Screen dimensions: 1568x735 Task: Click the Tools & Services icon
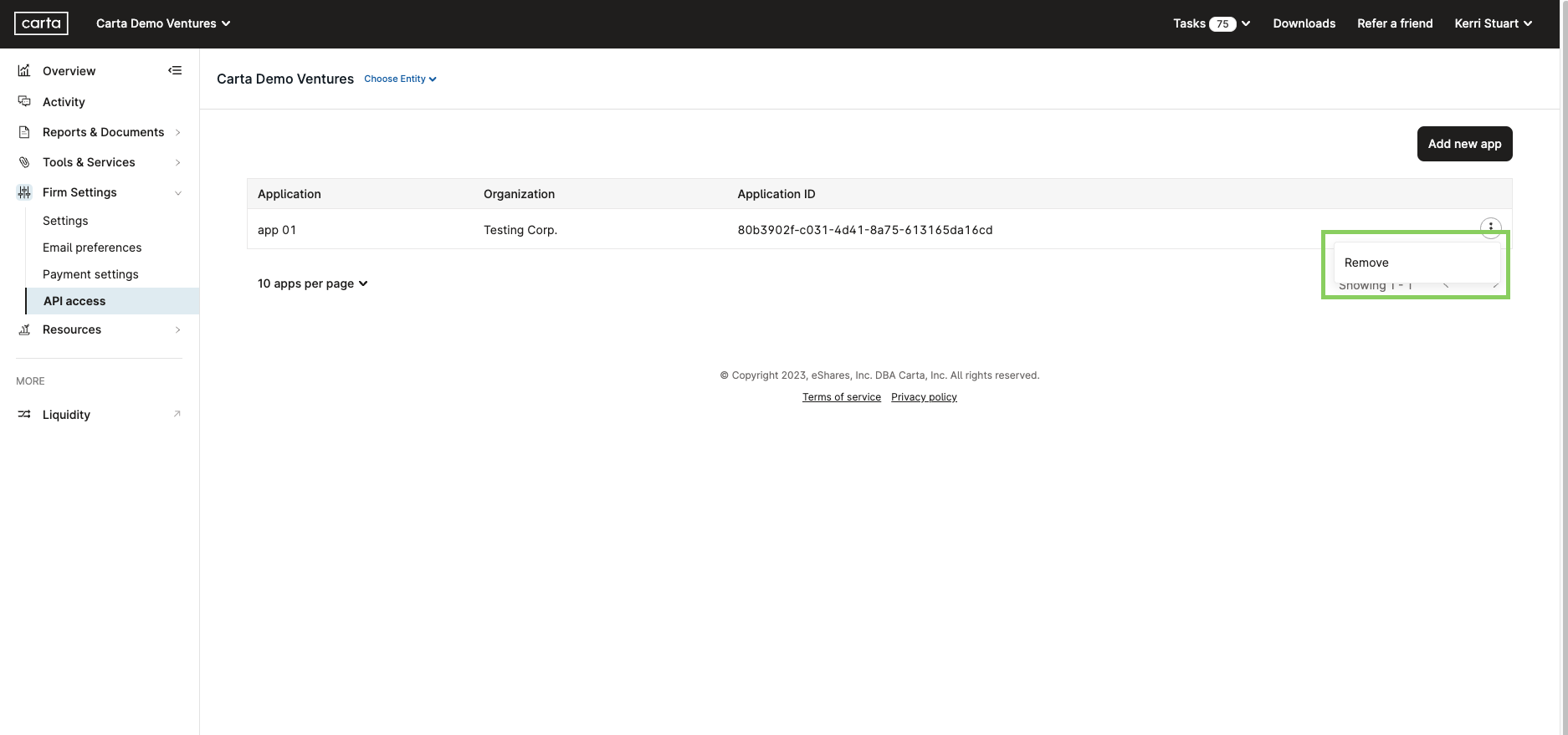24,162
